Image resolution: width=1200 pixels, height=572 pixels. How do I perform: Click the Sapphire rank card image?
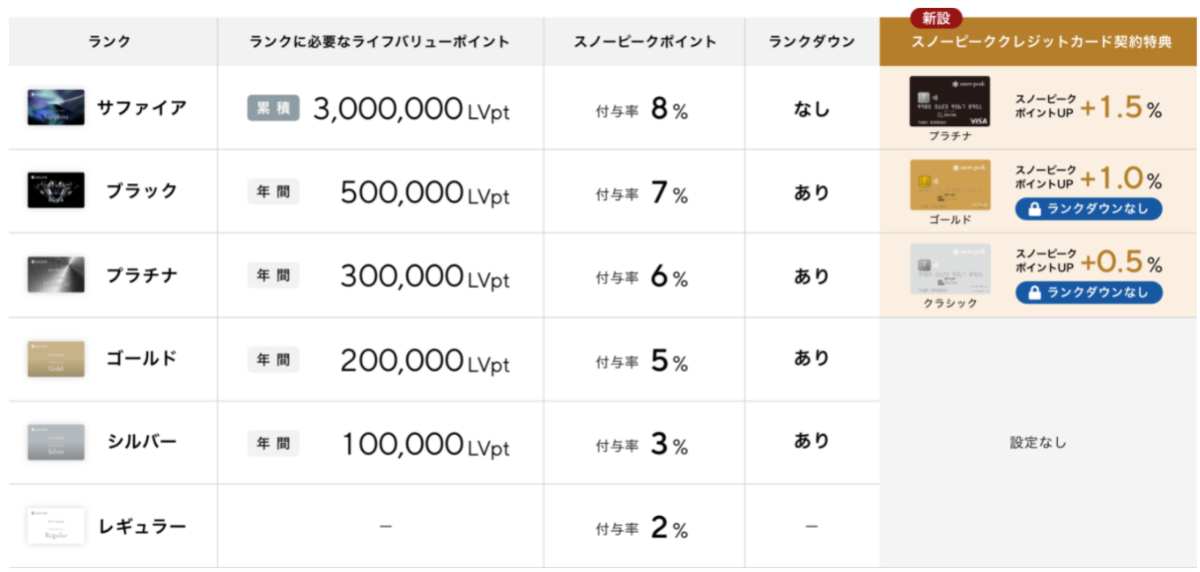tap(56, 107)
